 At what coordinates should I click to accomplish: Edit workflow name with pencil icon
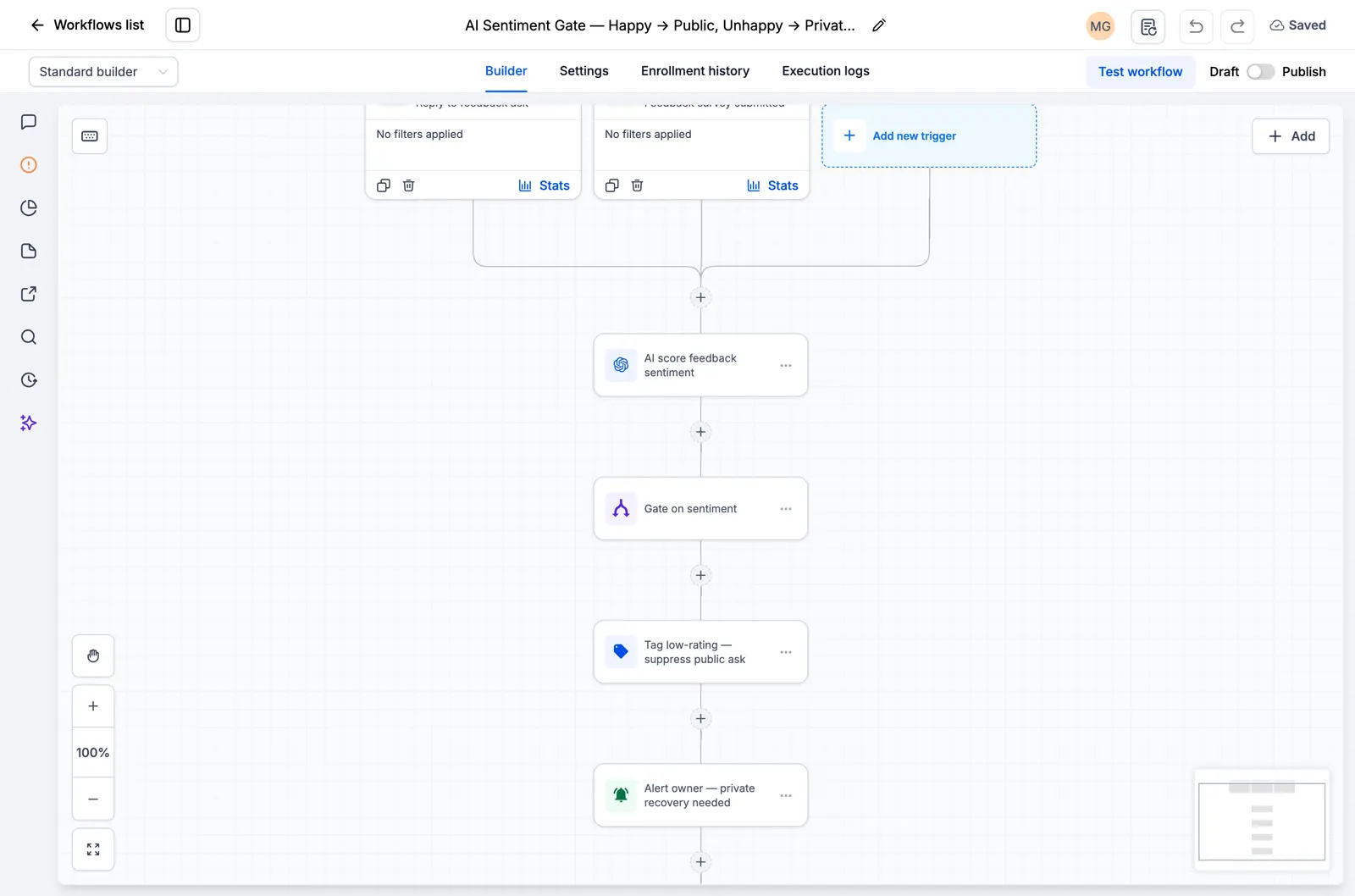(x=879, y=25)
